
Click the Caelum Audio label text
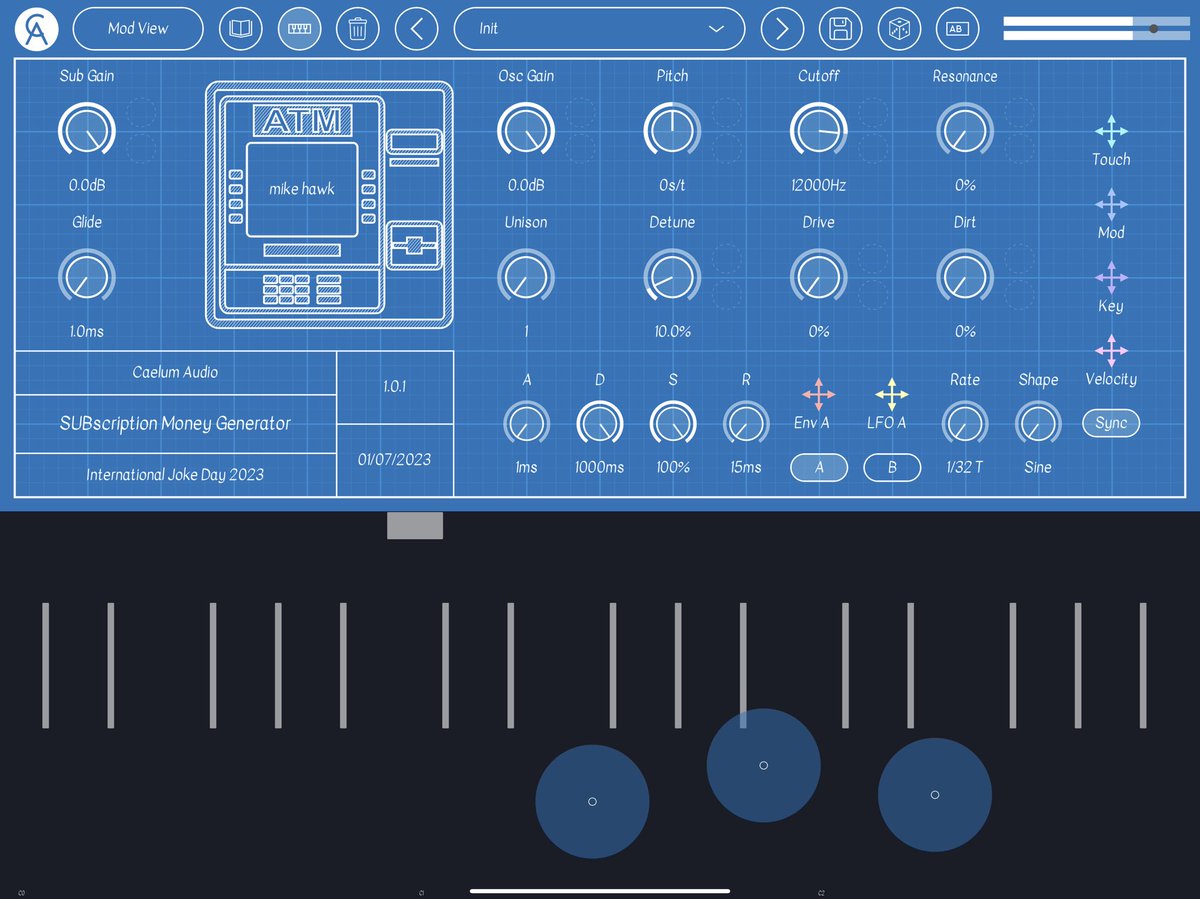coord(175,372)
